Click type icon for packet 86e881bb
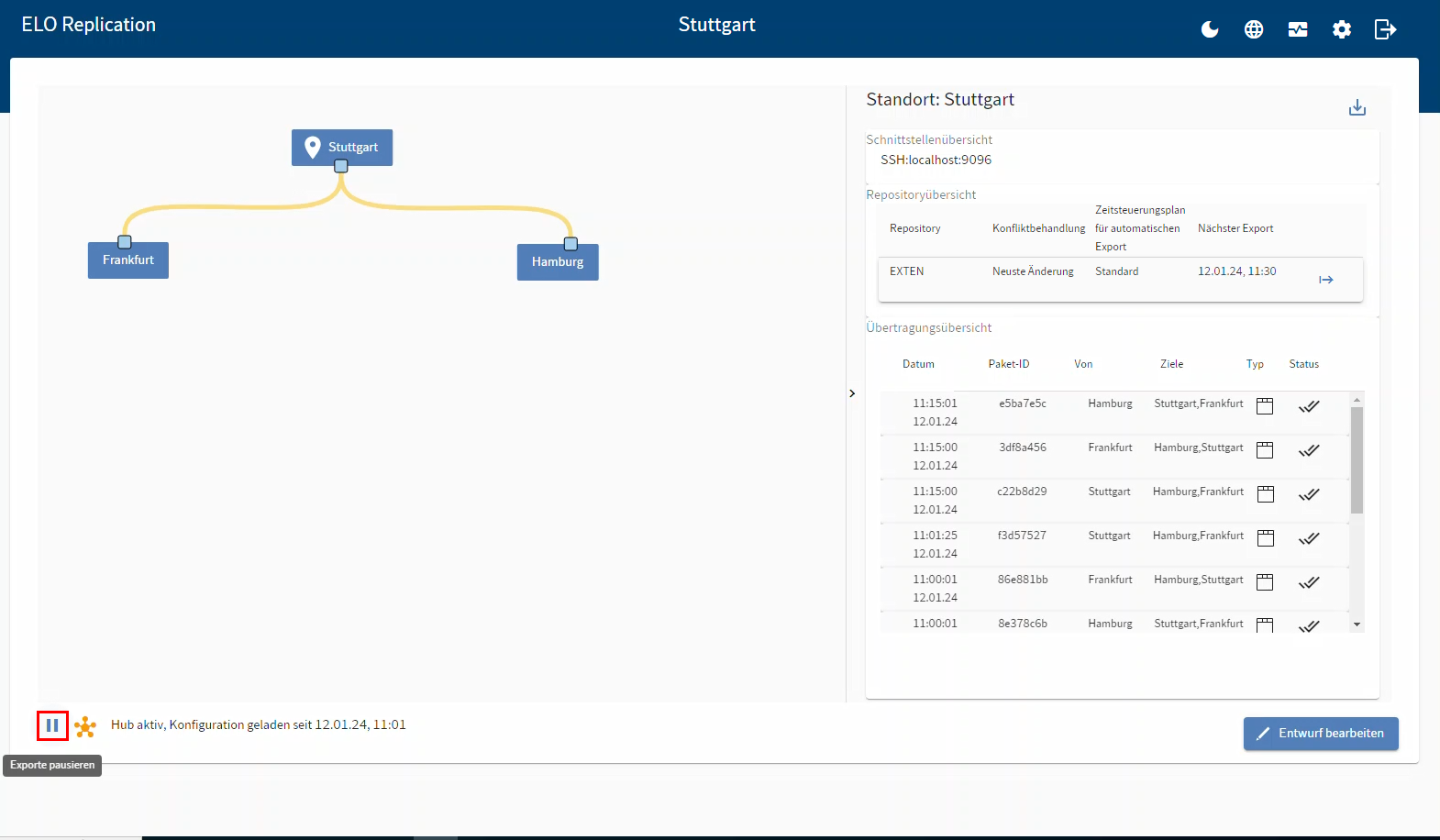The height and width of the screenshot is (840, 1440). pyautogui.click(x=1265, y=582)
